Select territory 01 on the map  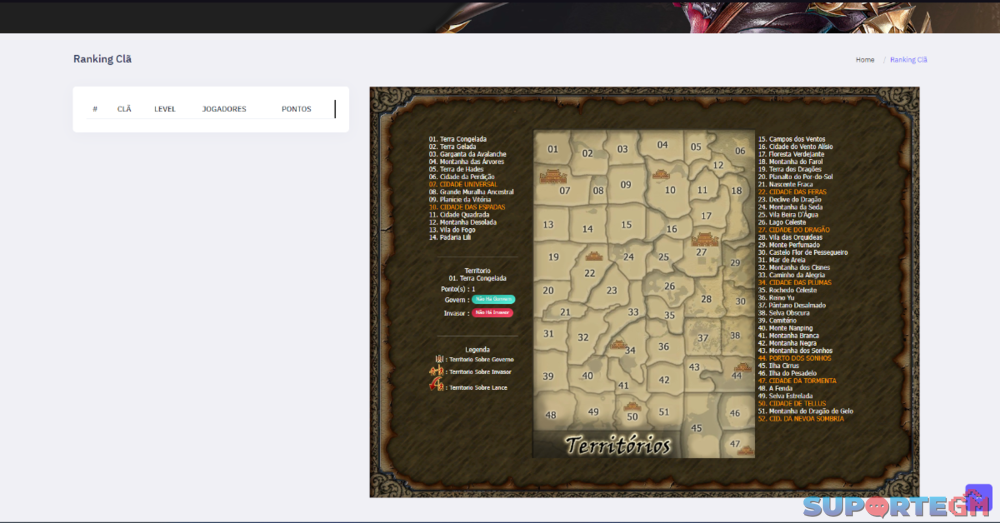click(553, 149)
